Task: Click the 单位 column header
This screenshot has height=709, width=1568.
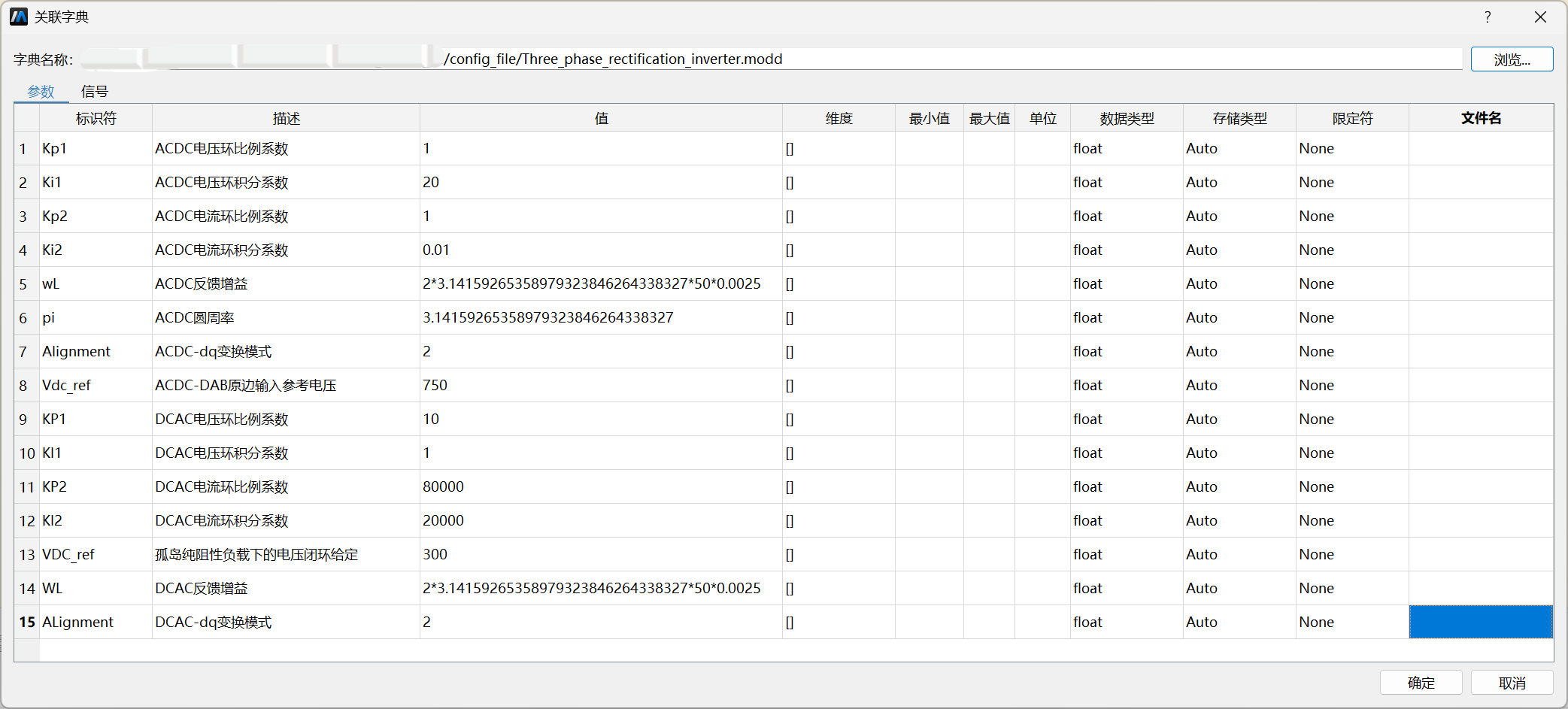Action: coord(1043,118)
